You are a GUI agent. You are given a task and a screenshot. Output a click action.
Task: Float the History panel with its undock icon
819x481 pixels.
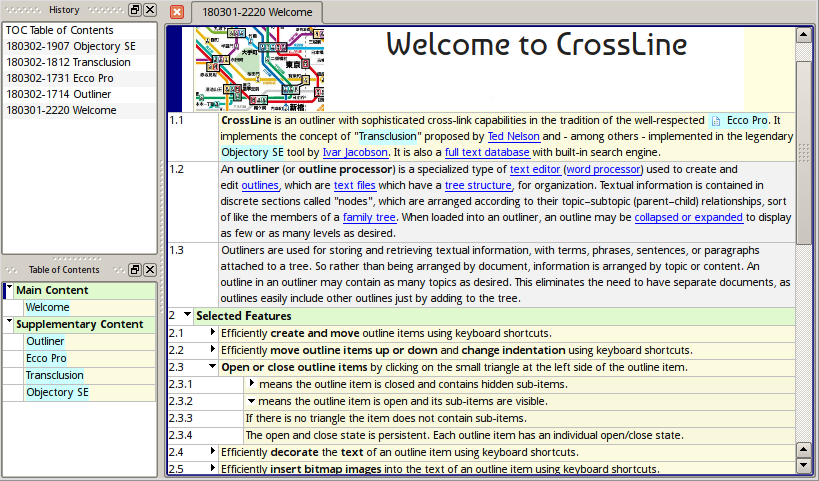(x=135, y=10)
